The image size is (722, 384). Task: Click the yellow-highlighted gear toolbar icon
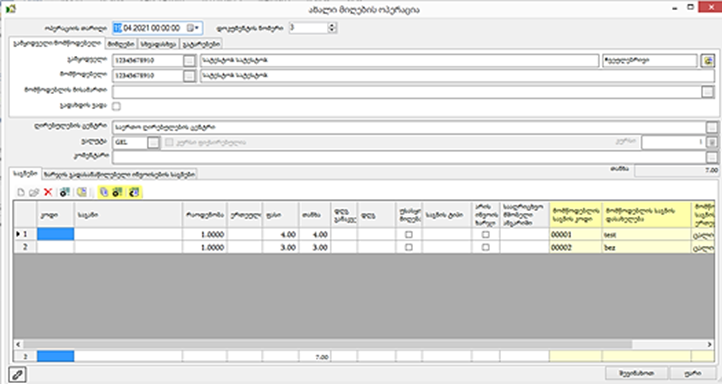118,192
